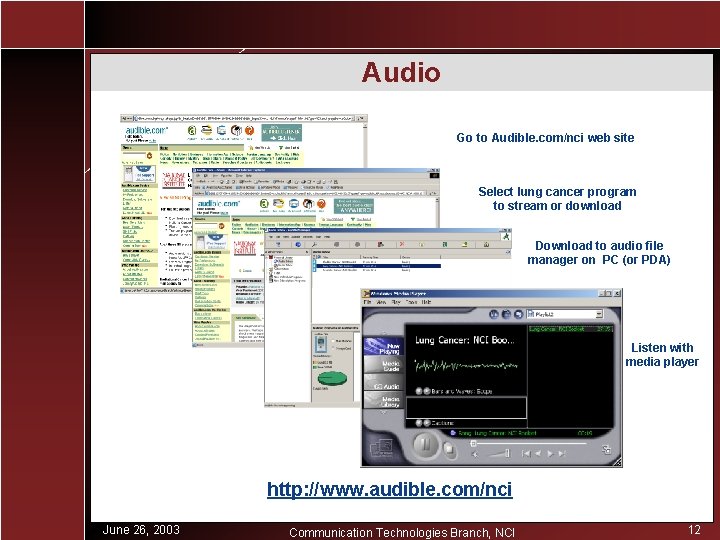Click the orange Help icon in back browser page
The image size is (720, 540).
249,131
